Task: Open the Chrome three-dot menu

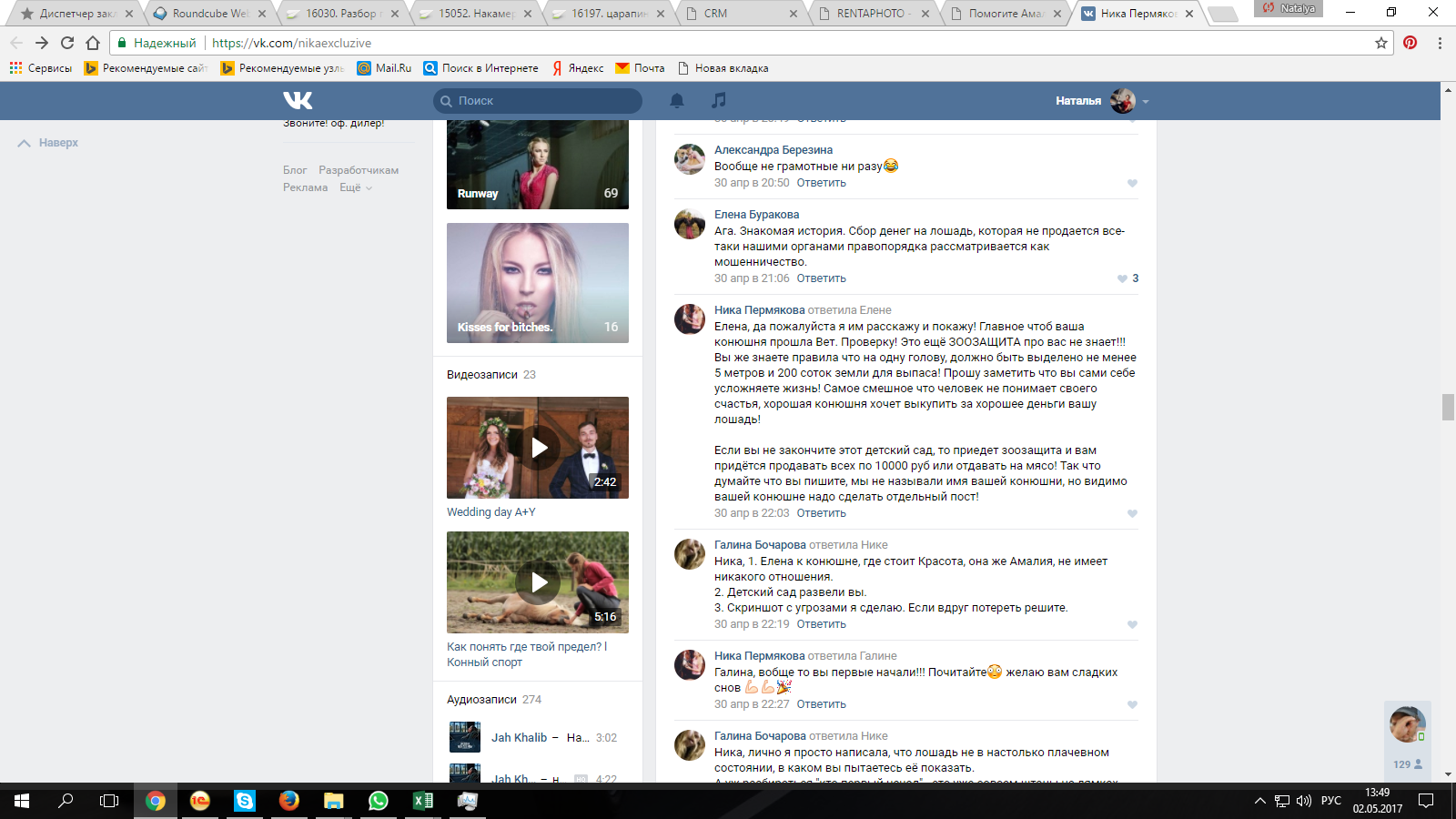Action: (1440, 43)
